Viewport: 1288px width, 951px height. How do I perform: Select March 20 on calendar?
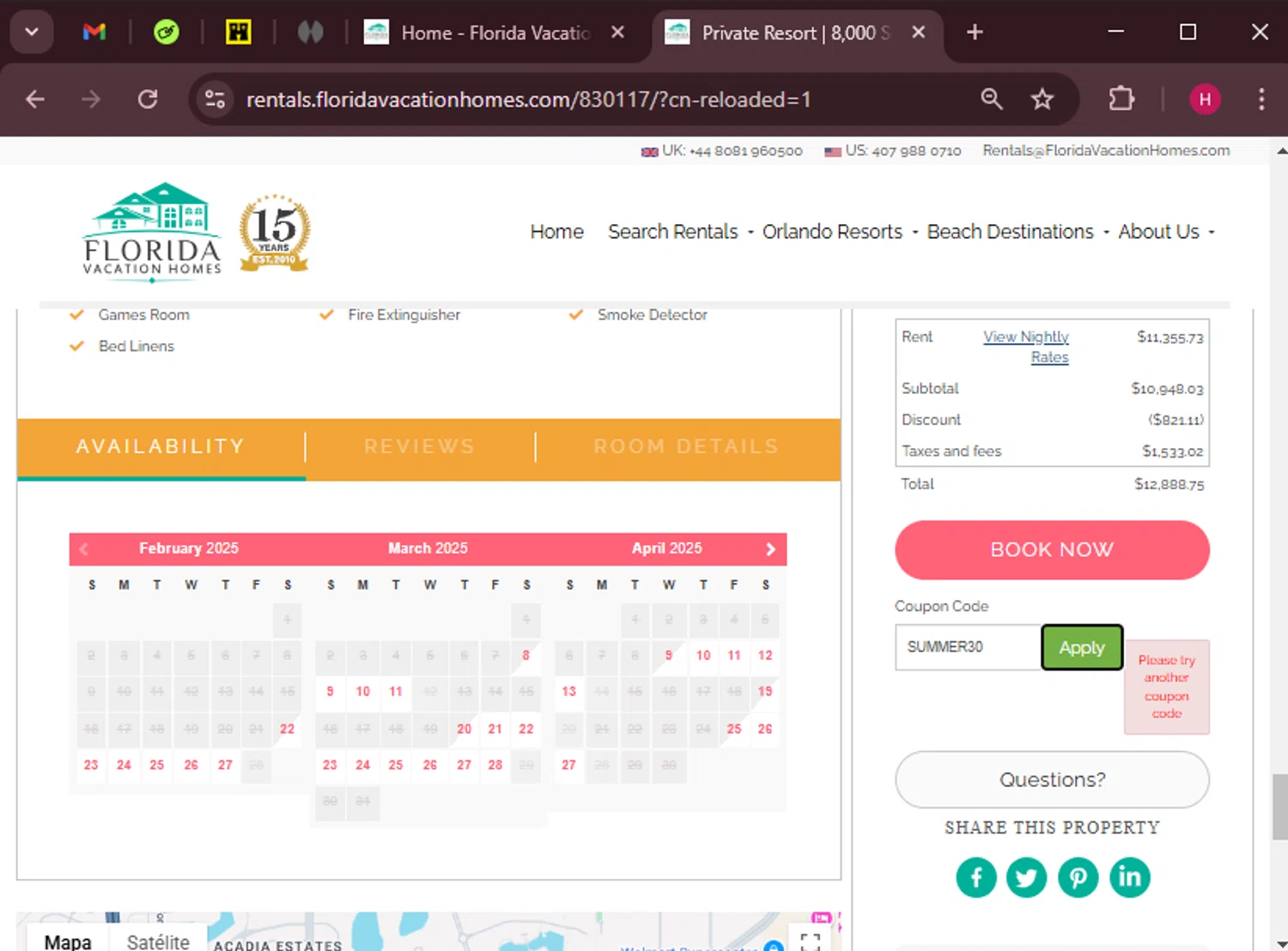(464, 729)
